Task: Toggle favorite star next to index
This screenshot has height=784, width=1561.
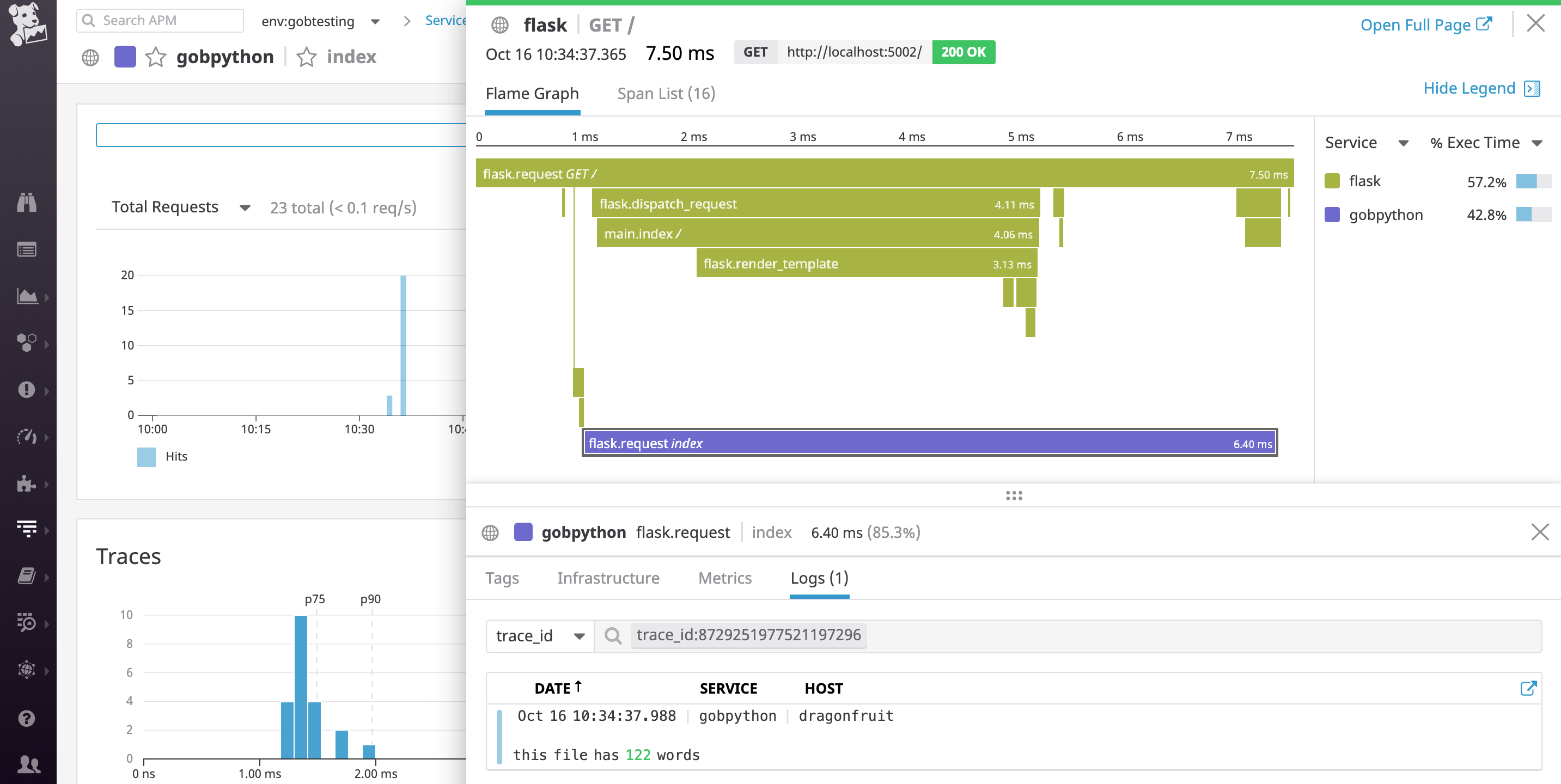Action: (x=306, y=57)
